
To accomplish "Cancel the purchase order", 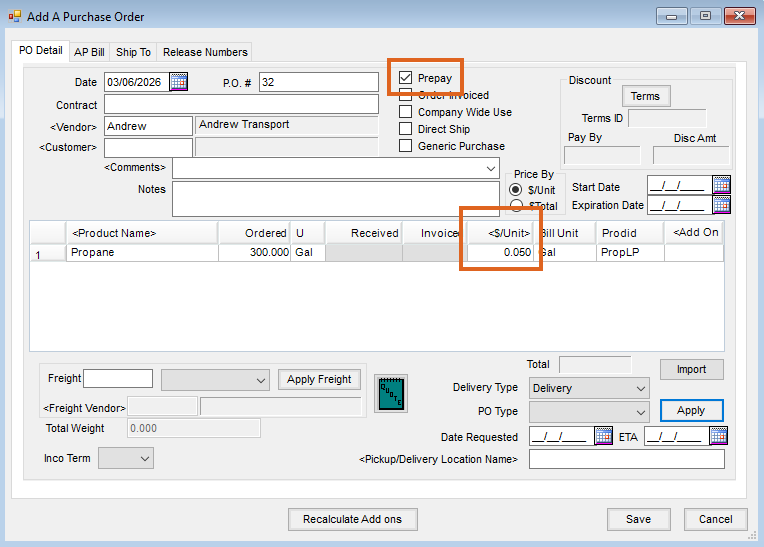I will [715, 519].
